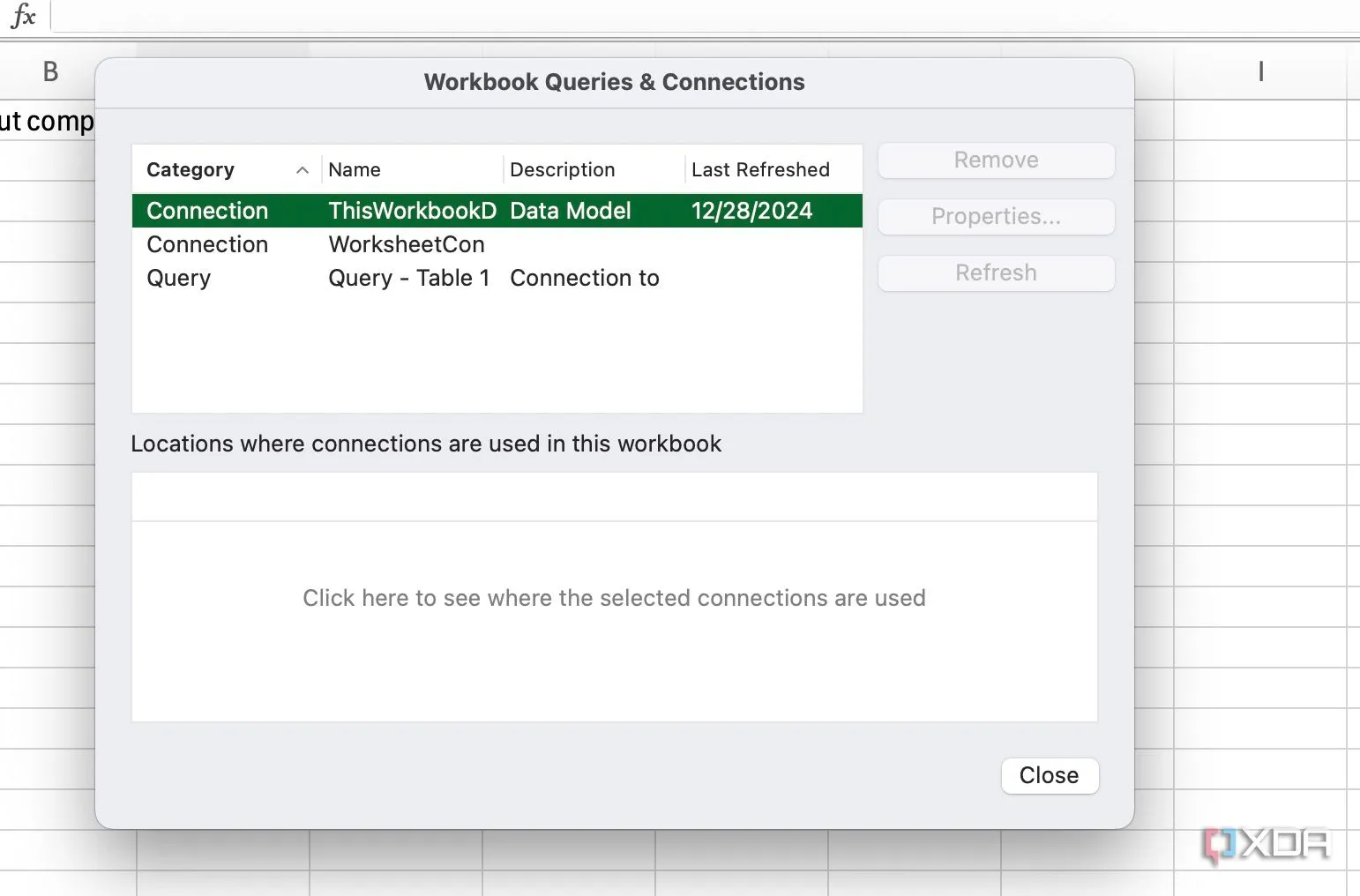The image size is (1360, 896).
Task: Click the fx insert function icon
Action: (23, 16)
